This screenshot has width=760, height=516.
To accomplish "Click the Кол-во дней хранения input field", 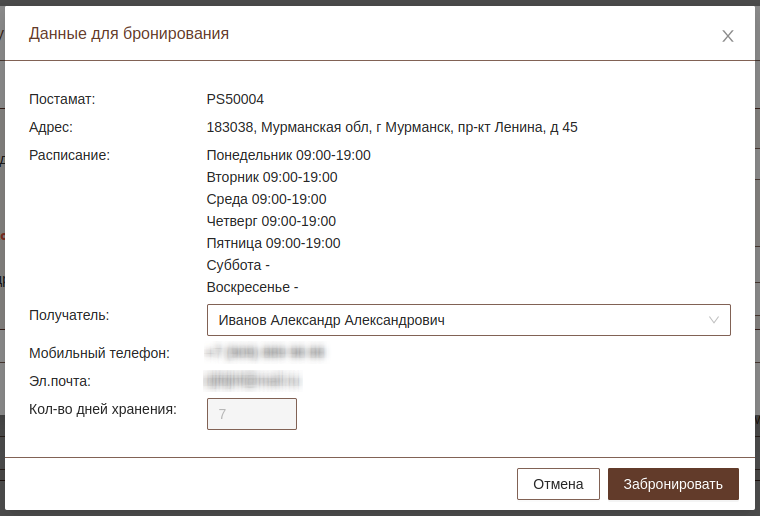I will pyautogui.click(x=252, y=414).
